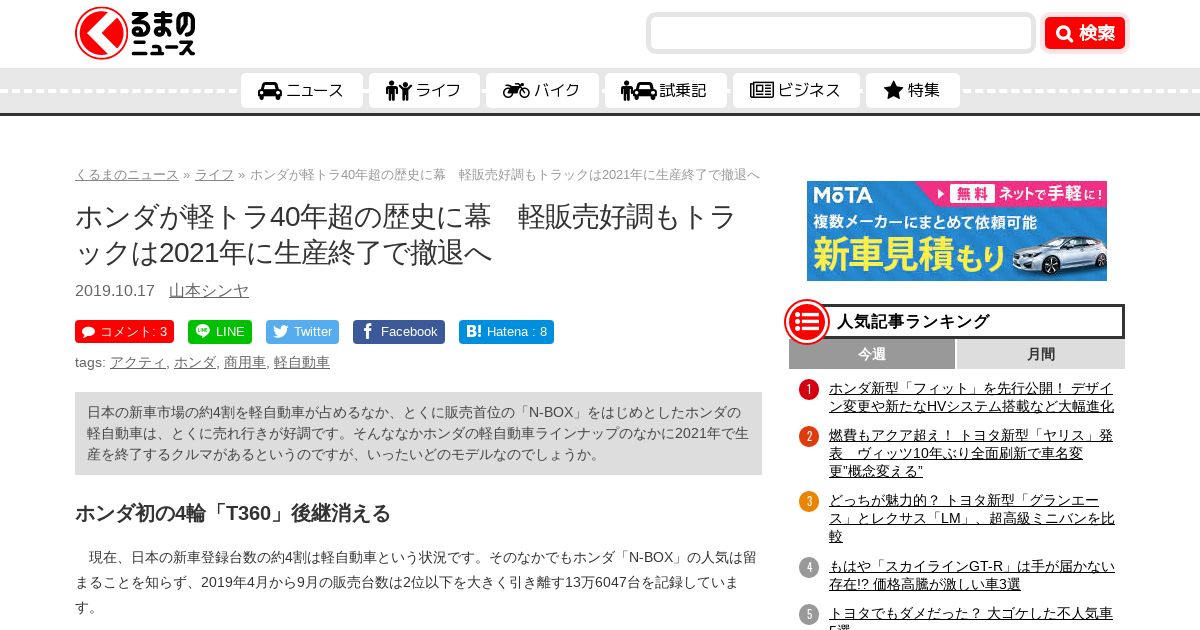Click the ホンダ tag link
The image size is (1200, 630).
point(195,362)
